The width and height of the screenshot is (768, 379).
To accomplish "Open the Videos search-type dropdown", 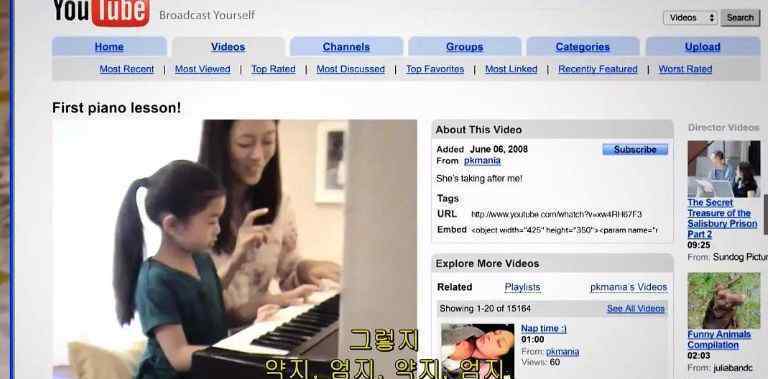I will pos(690,18).
